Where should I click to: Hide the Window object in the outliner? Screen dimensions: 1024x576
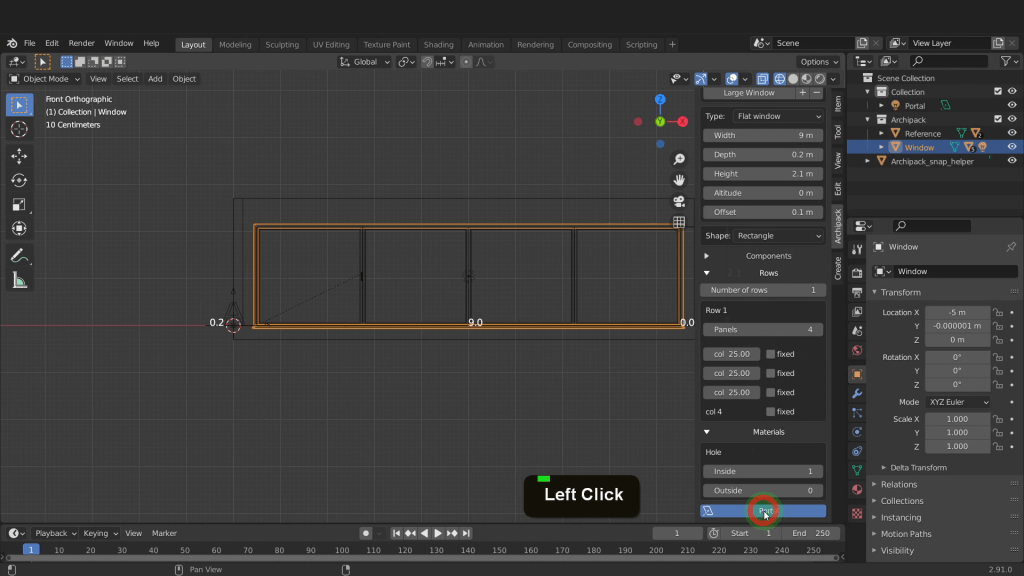pyautogui.click(x=1012, y=147)
